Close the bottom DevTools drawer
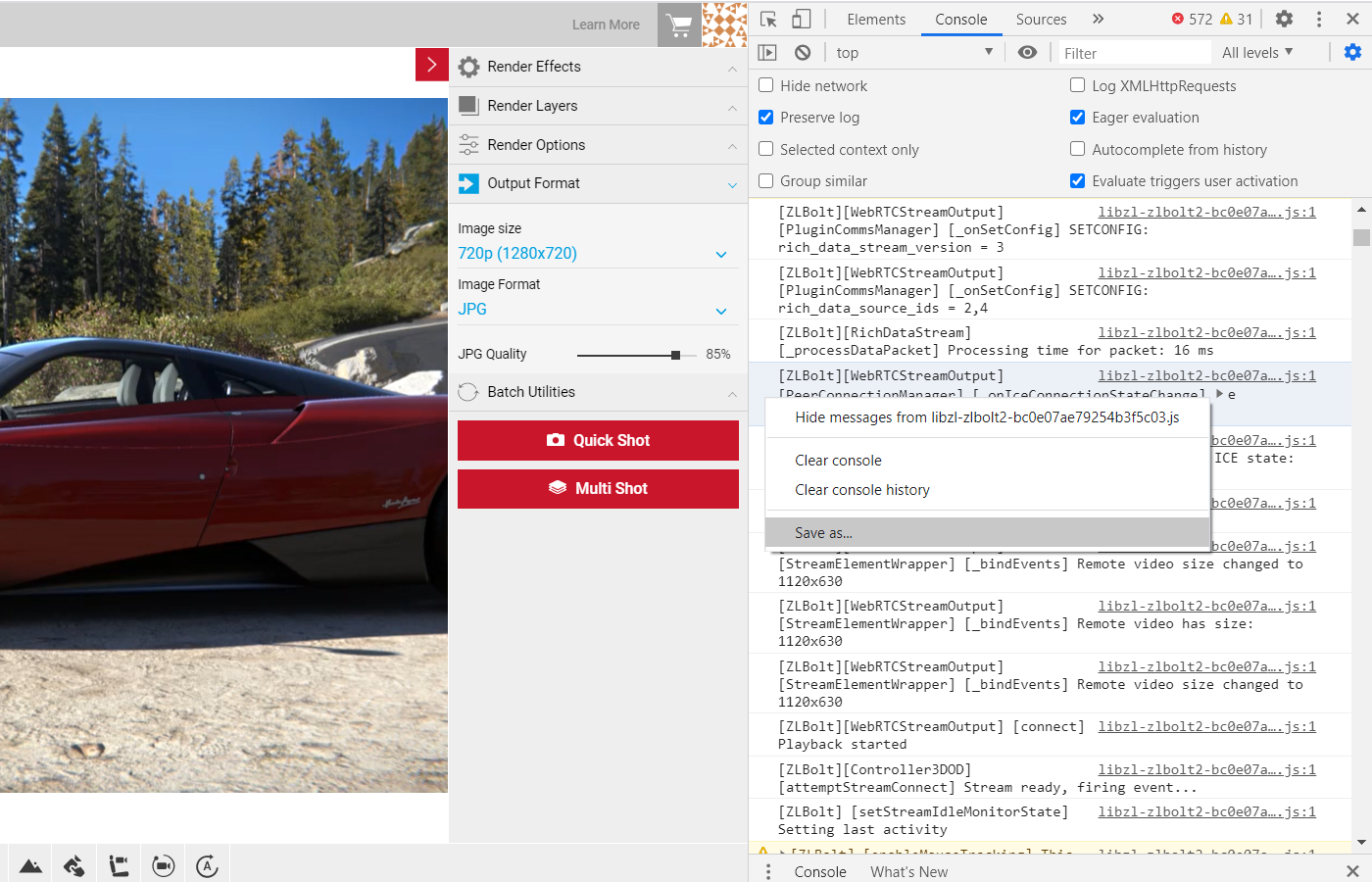 1352,871
